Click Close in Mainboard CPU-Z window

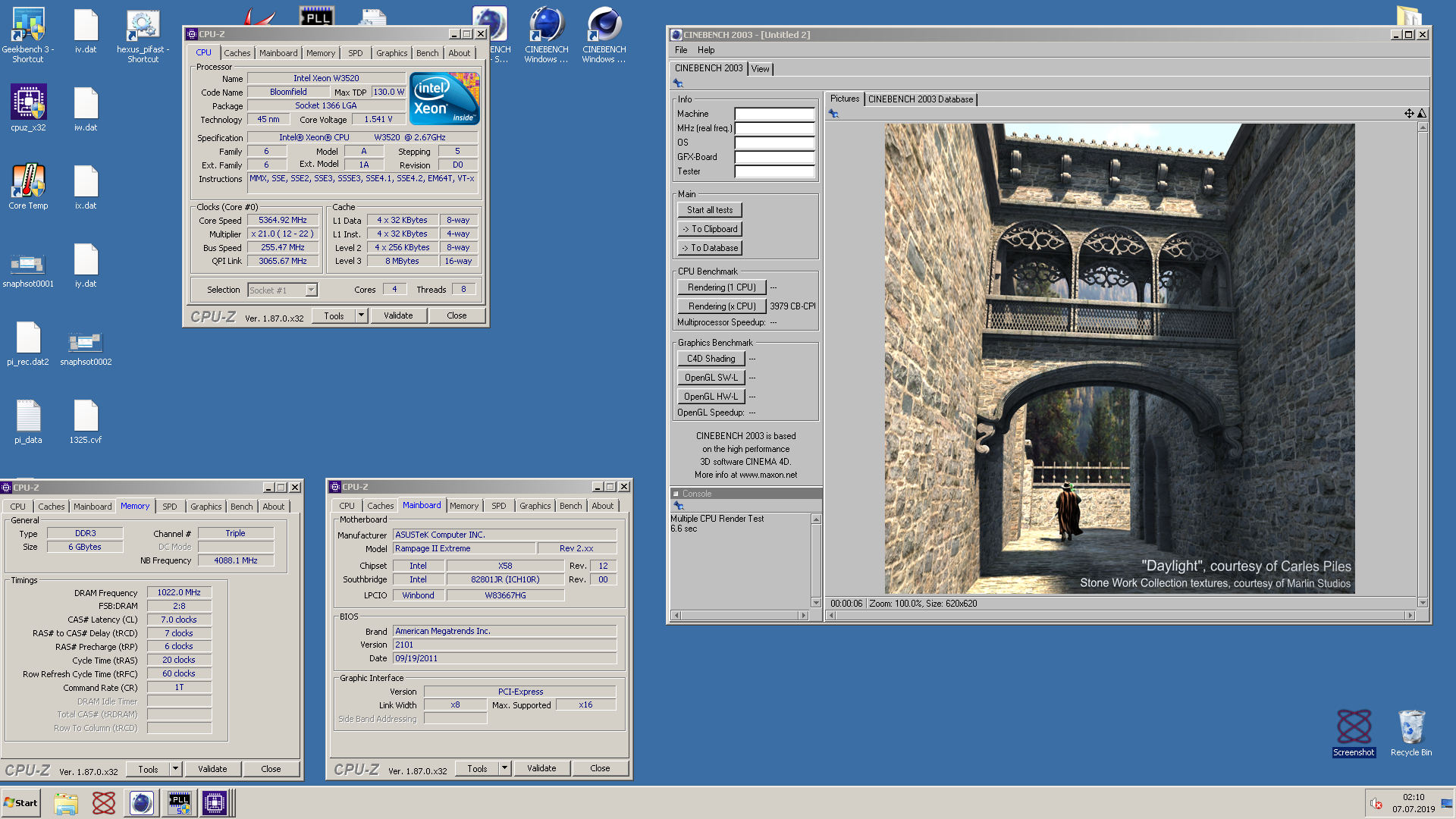point(600,768)
